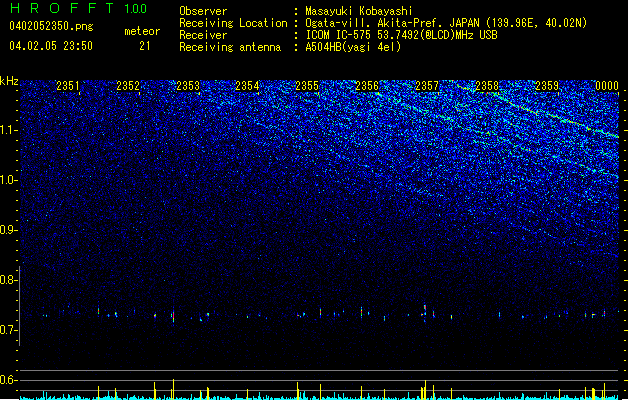Click the 1.1 kHz axis label

(x=9, y=130)
